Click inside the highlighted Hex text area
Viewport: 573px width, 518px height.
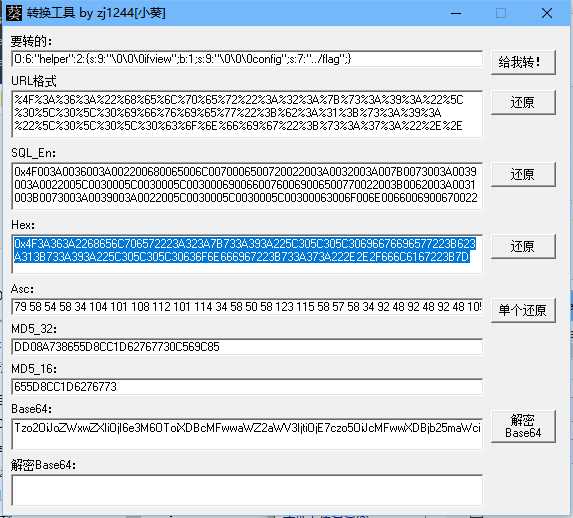(x=247, y=254)
